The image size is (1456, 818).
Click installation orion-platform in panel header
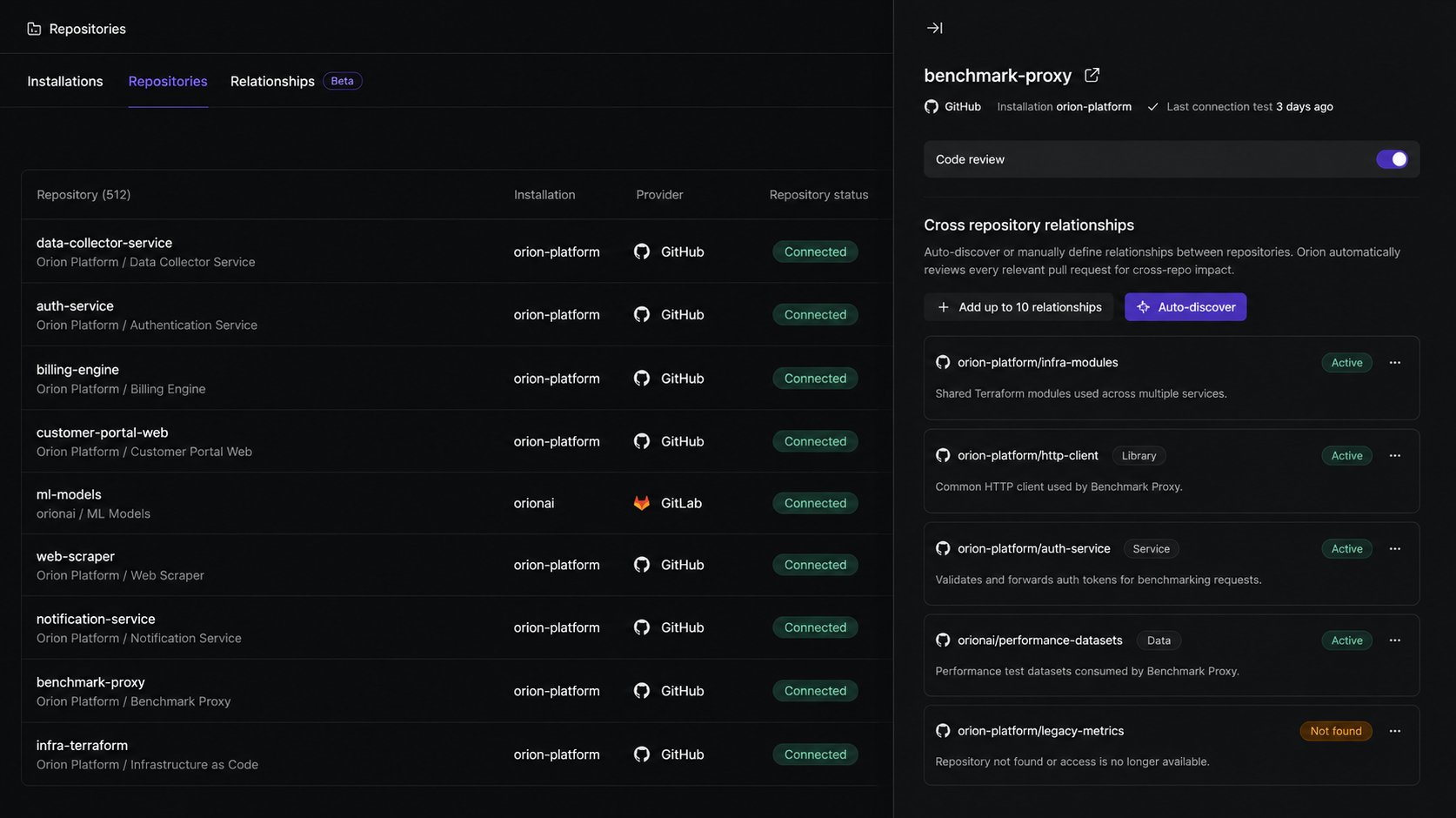1093,107
